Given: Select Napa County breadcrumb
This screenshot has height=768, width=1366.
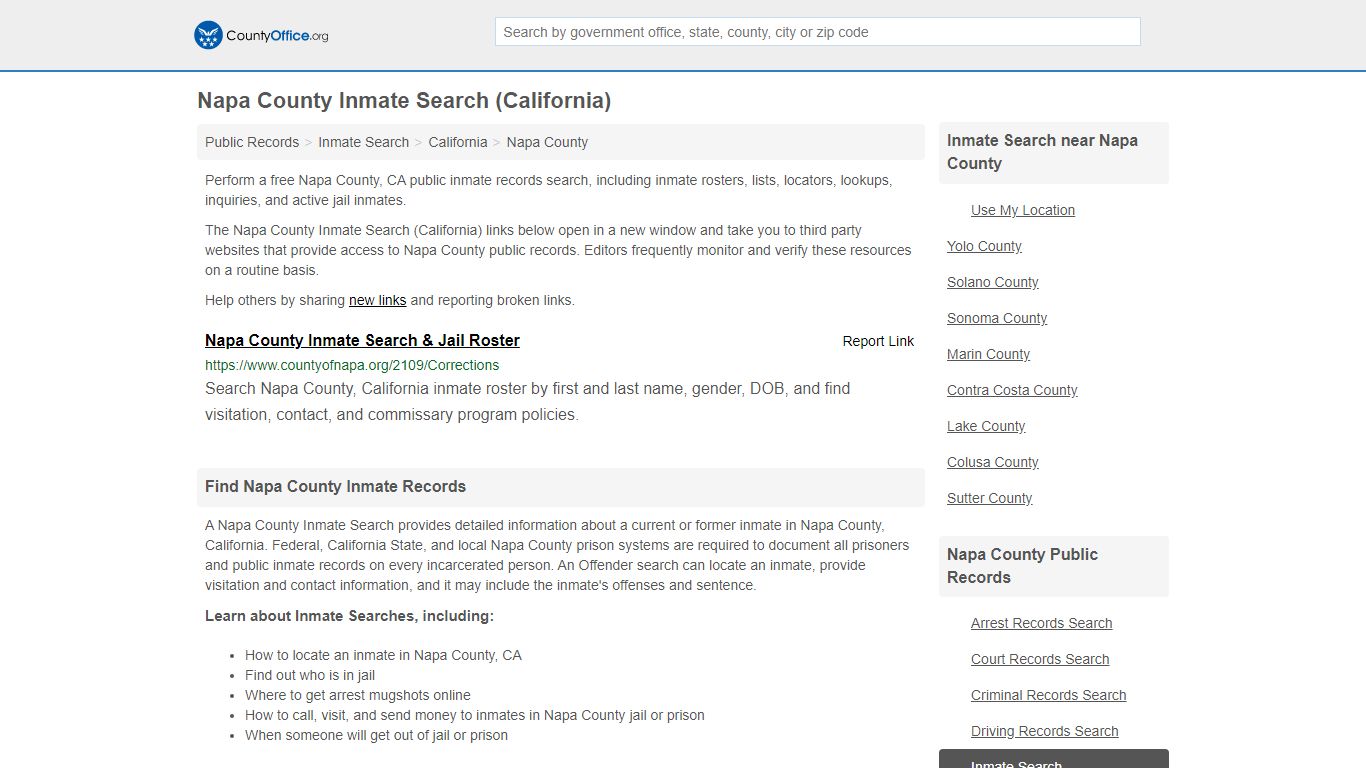Looking at the screenshot, I should 547,142.
